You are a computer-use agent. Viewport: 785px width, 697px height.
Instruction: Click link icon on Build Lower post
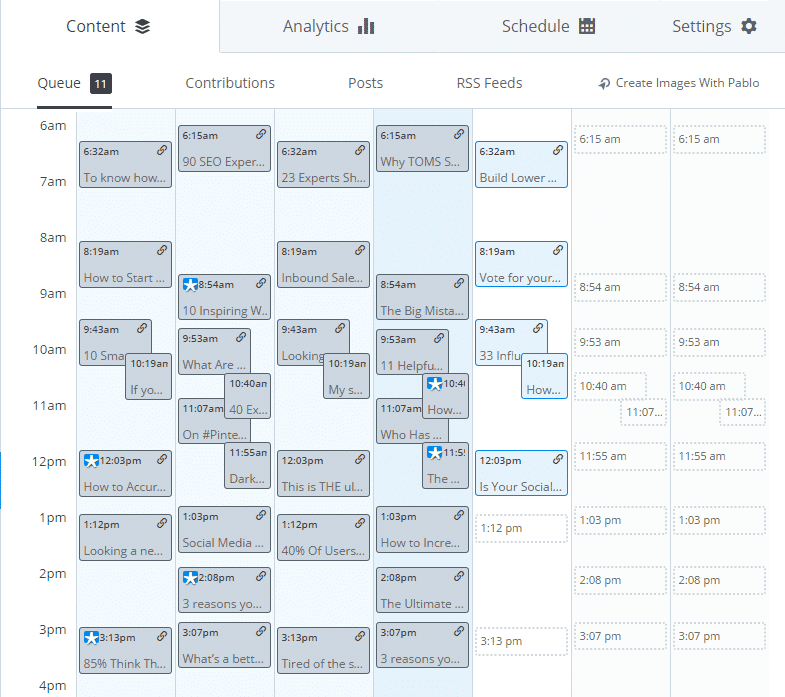[558, 150]
